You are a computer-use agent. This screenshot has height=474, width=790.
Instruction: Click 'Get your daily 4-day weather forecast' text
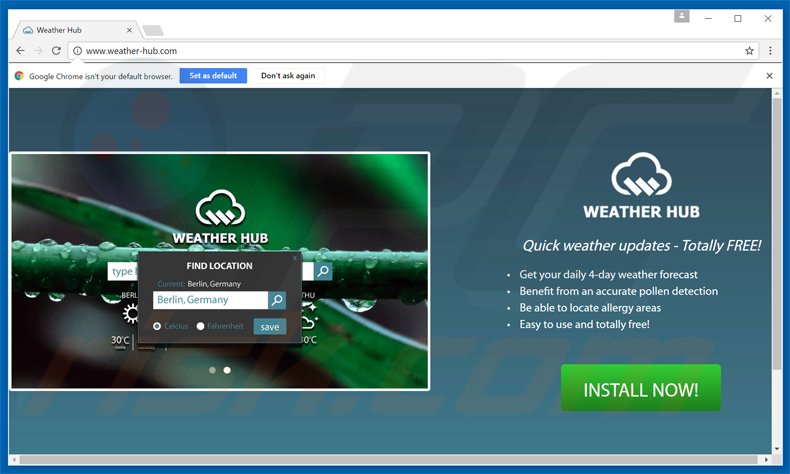608,275
